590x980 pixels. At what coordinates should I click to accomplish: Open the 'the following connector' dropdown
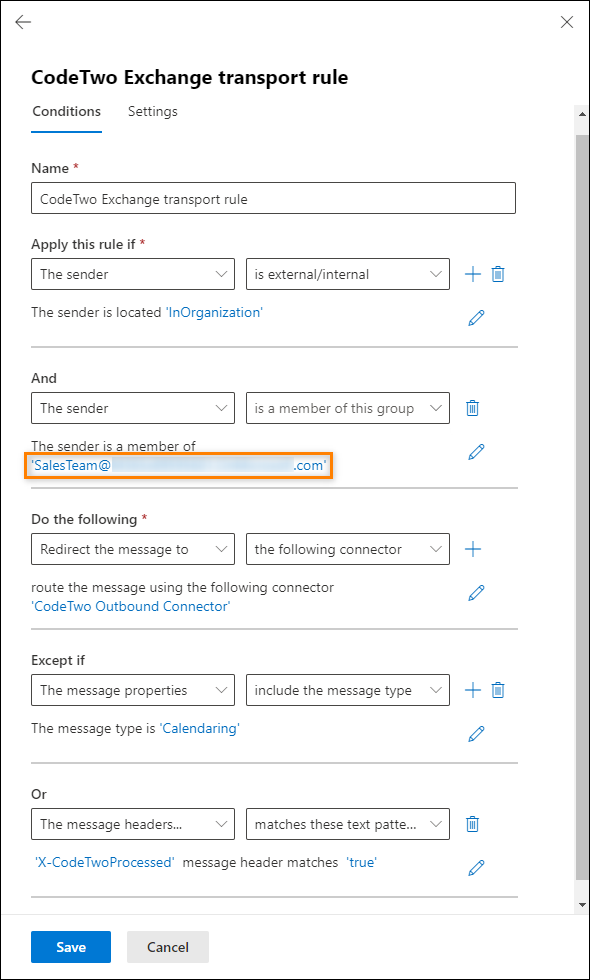pyautogui.click(x=348, y=549)
